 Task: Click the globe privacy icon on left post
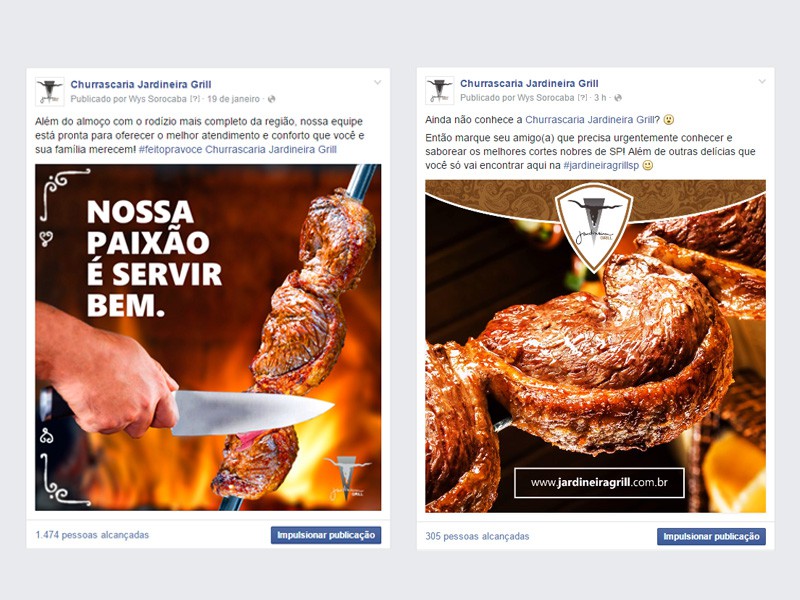tap(271, 99)
